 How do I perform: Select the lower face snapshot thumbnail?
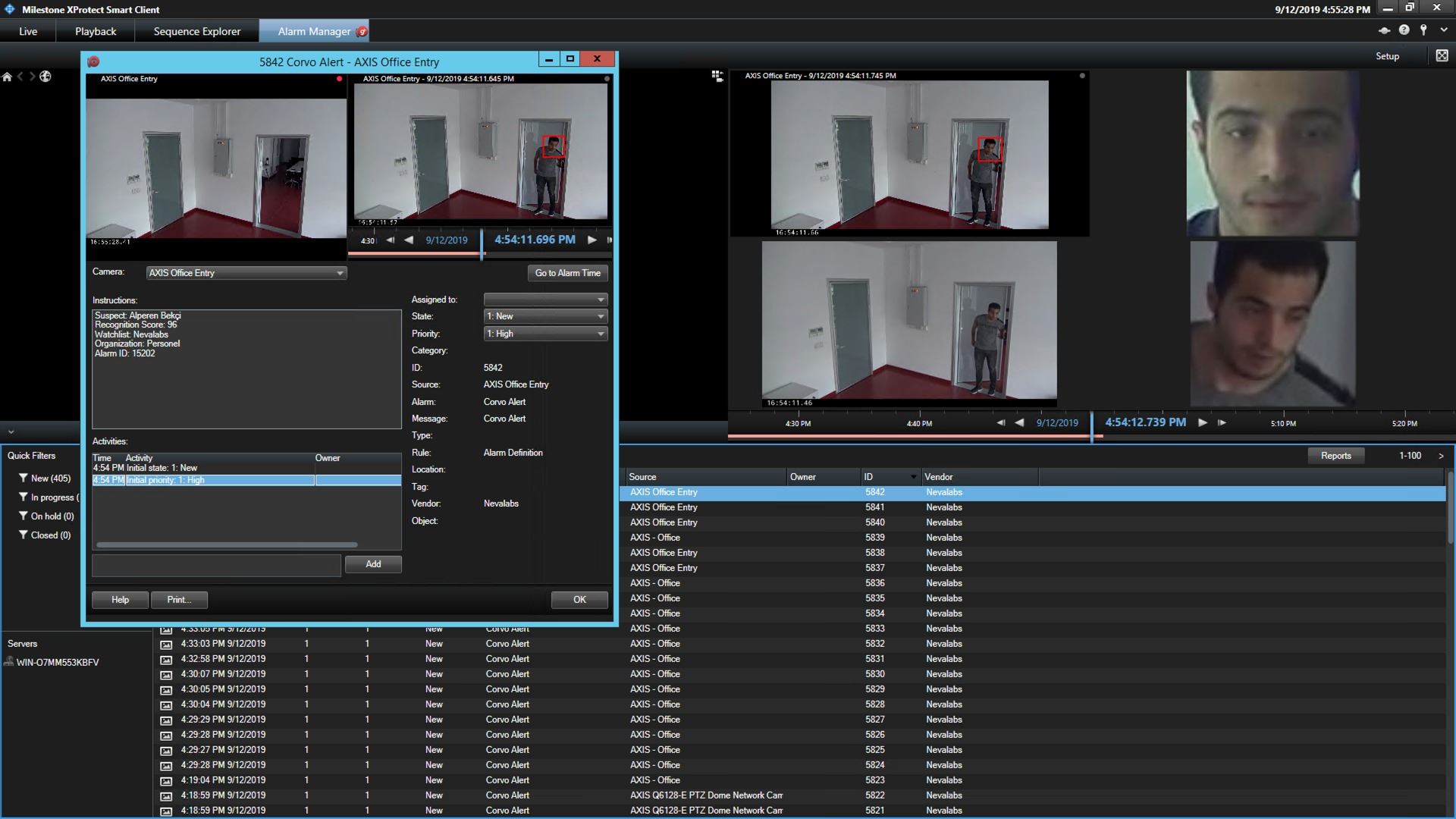coord(1272,324)
